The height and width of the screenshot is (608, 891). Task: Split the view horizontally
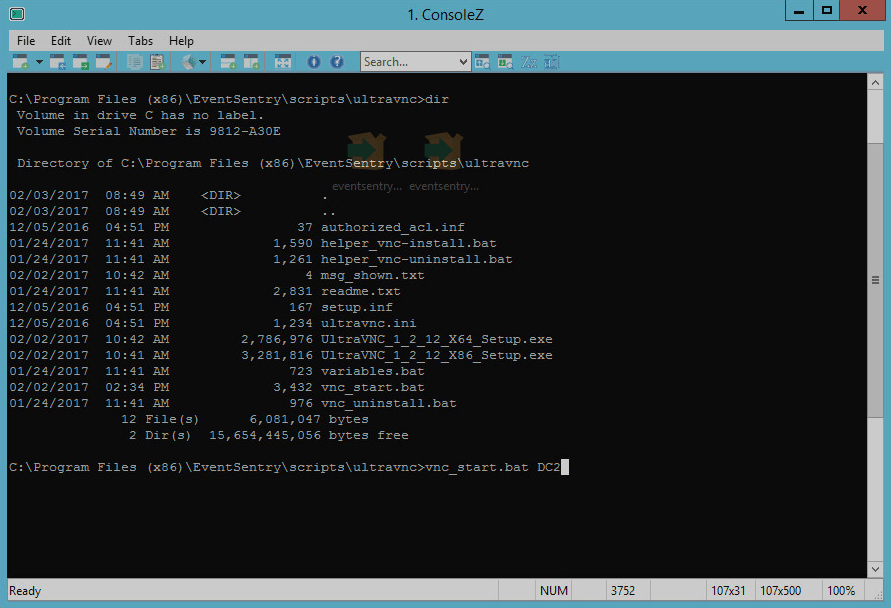pyautogui.click(x=228, y=61)
